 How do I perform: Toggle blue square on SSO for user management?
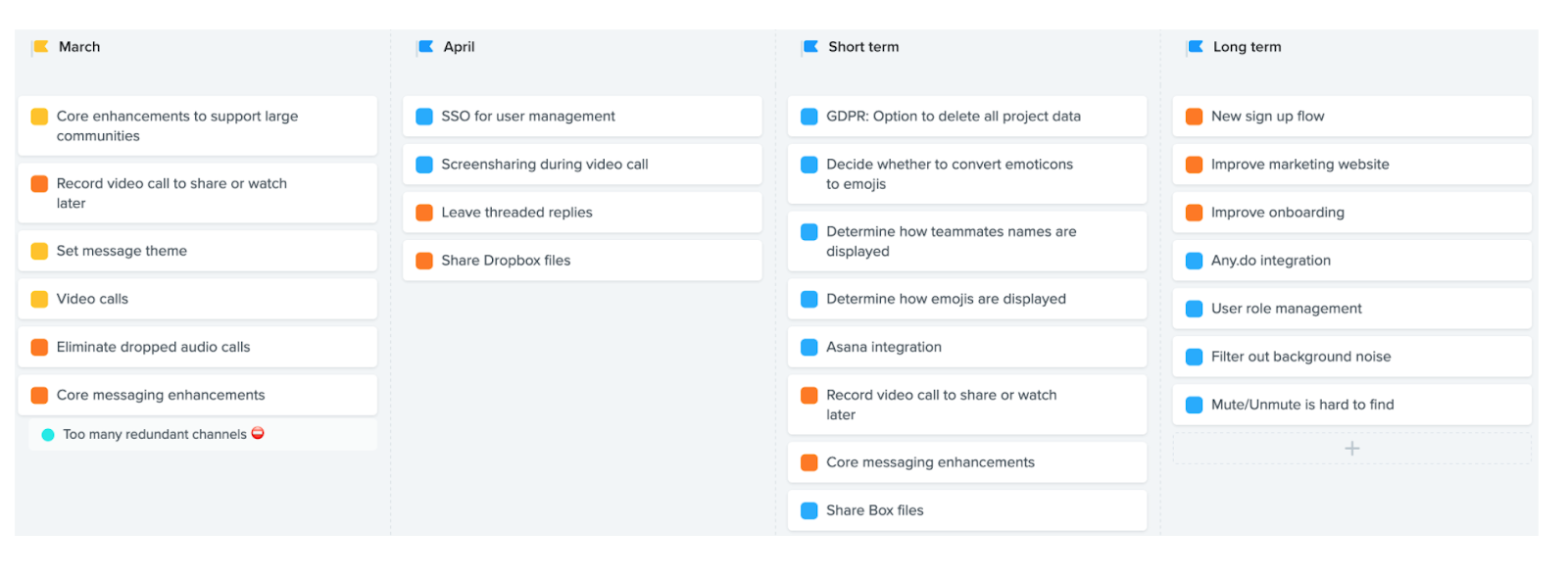(424, 117)
